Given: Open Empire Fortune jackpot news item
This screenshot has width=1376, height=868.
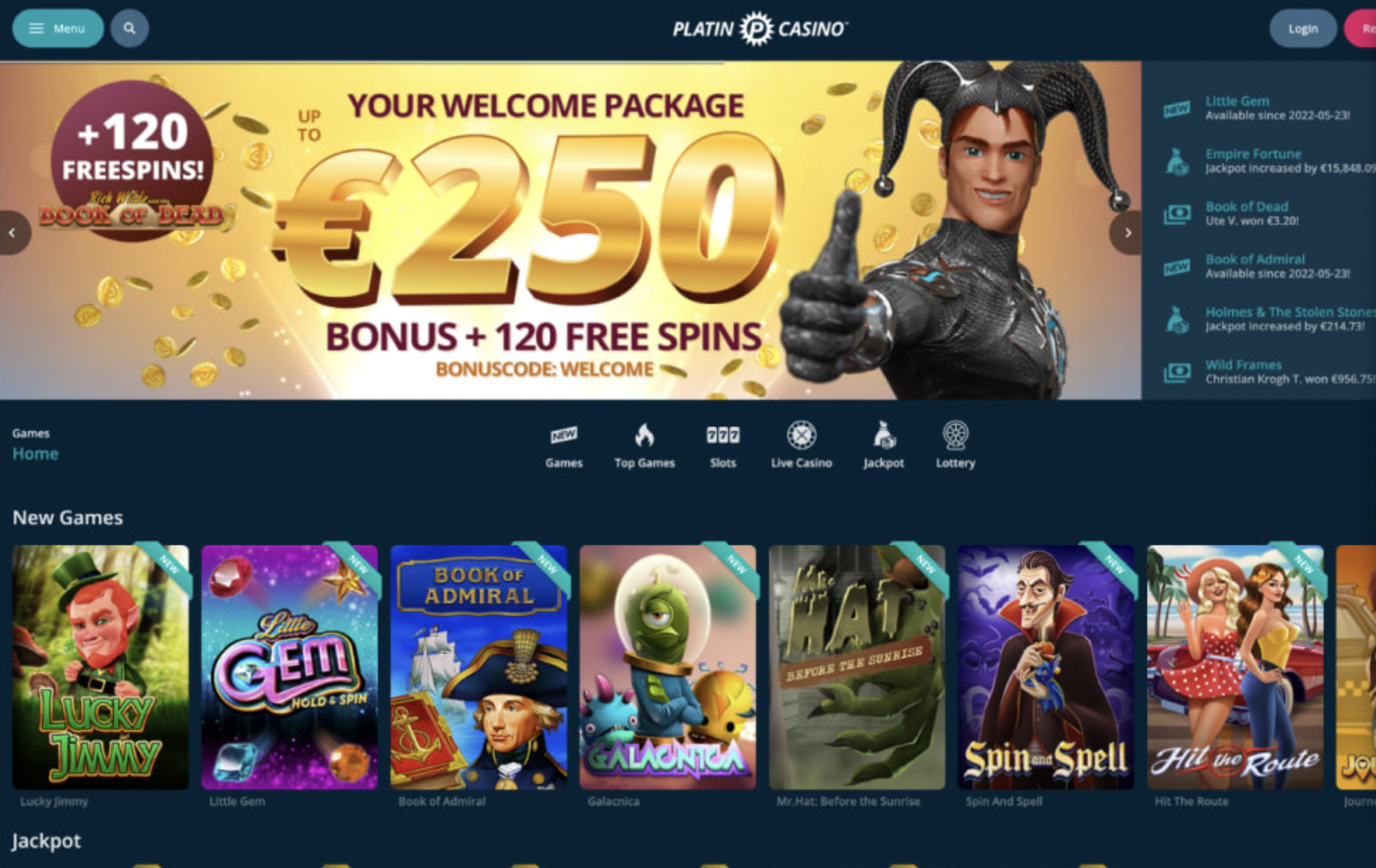Looking at the screenshot, I should click(x=1267, y=160).
